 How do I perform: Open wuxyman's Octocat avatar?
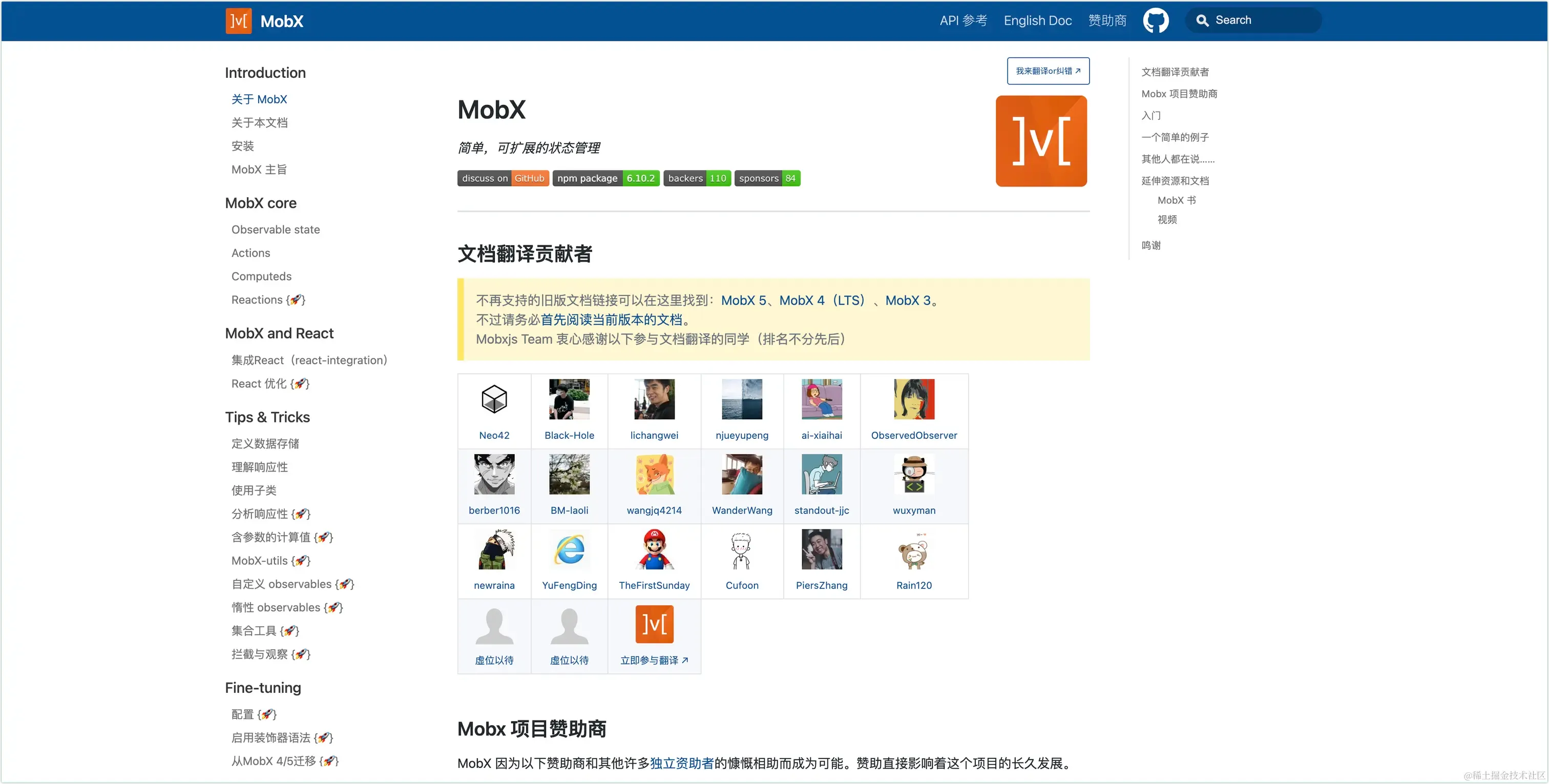[x=913, y=474]
